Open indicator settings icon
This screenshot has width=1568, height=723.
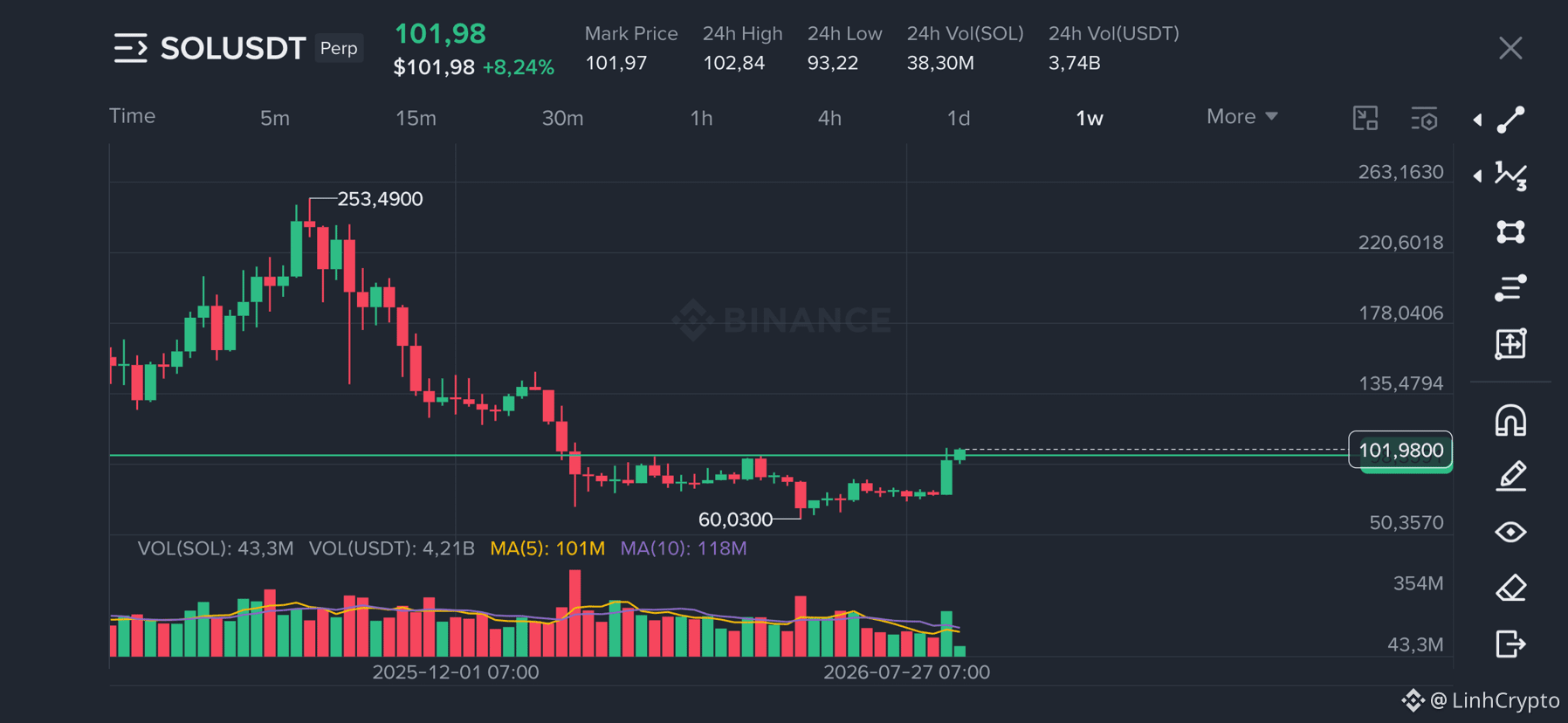1424,118
